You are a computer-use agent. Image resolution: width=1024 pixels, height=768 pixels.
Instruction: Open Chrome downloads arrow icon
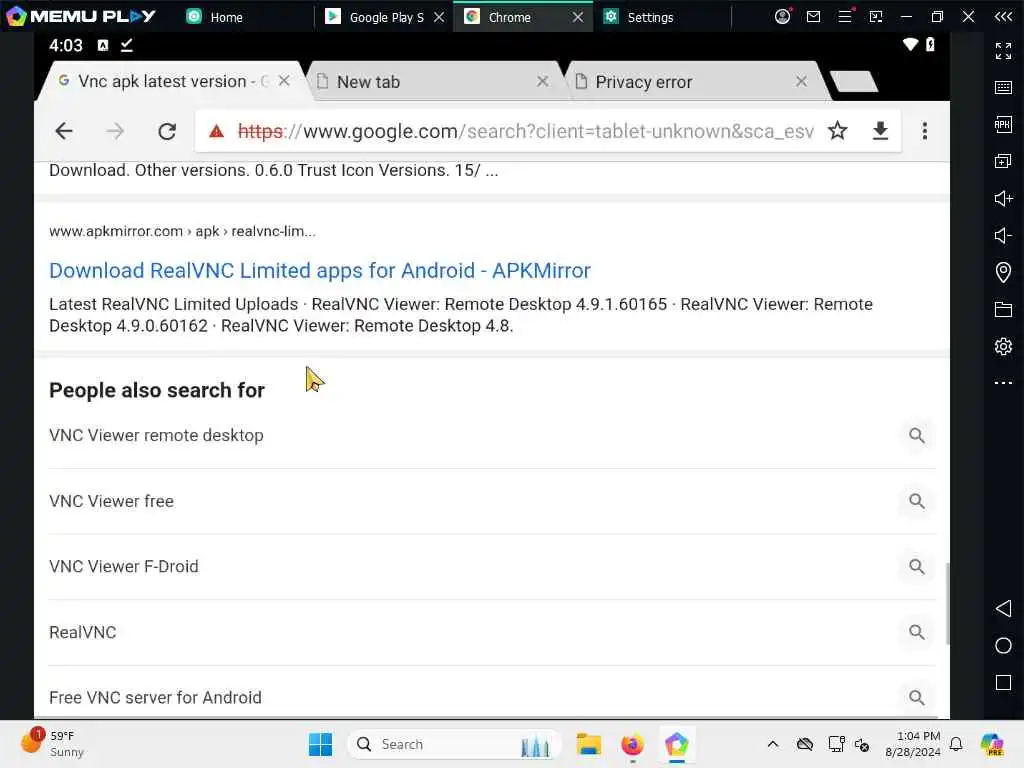click(880, 131)
